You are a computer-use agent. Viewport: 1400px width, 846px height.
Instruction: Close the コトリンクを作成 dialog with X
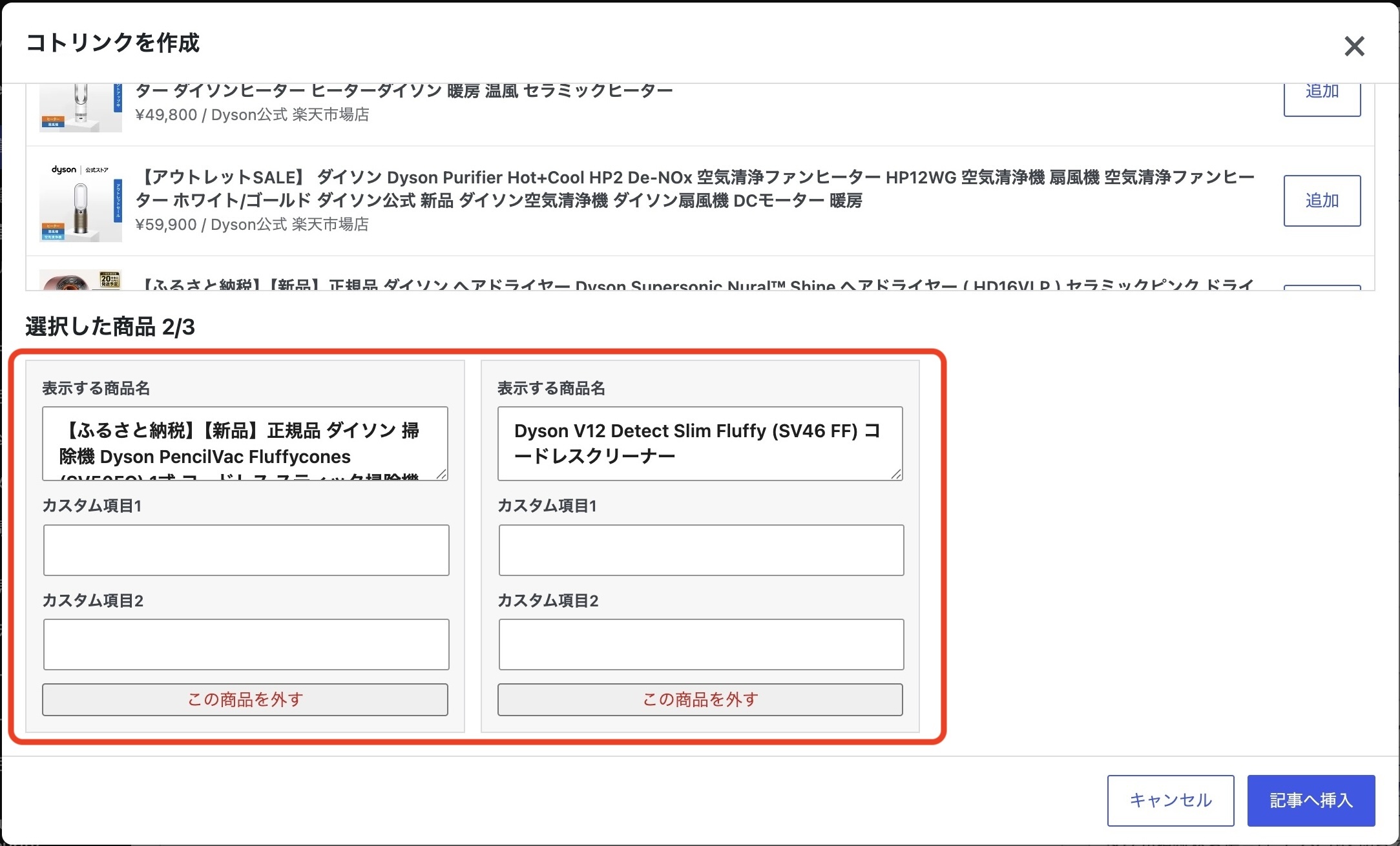1354,46
